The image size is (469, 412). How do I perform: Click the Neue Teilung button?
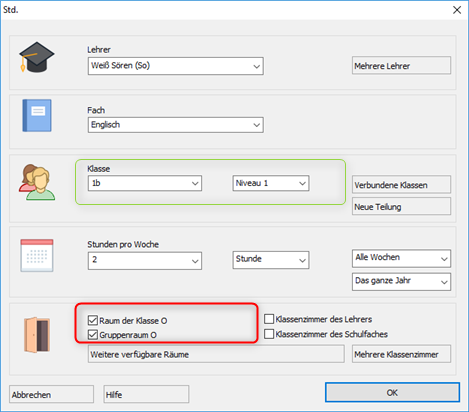coord(401,206)
